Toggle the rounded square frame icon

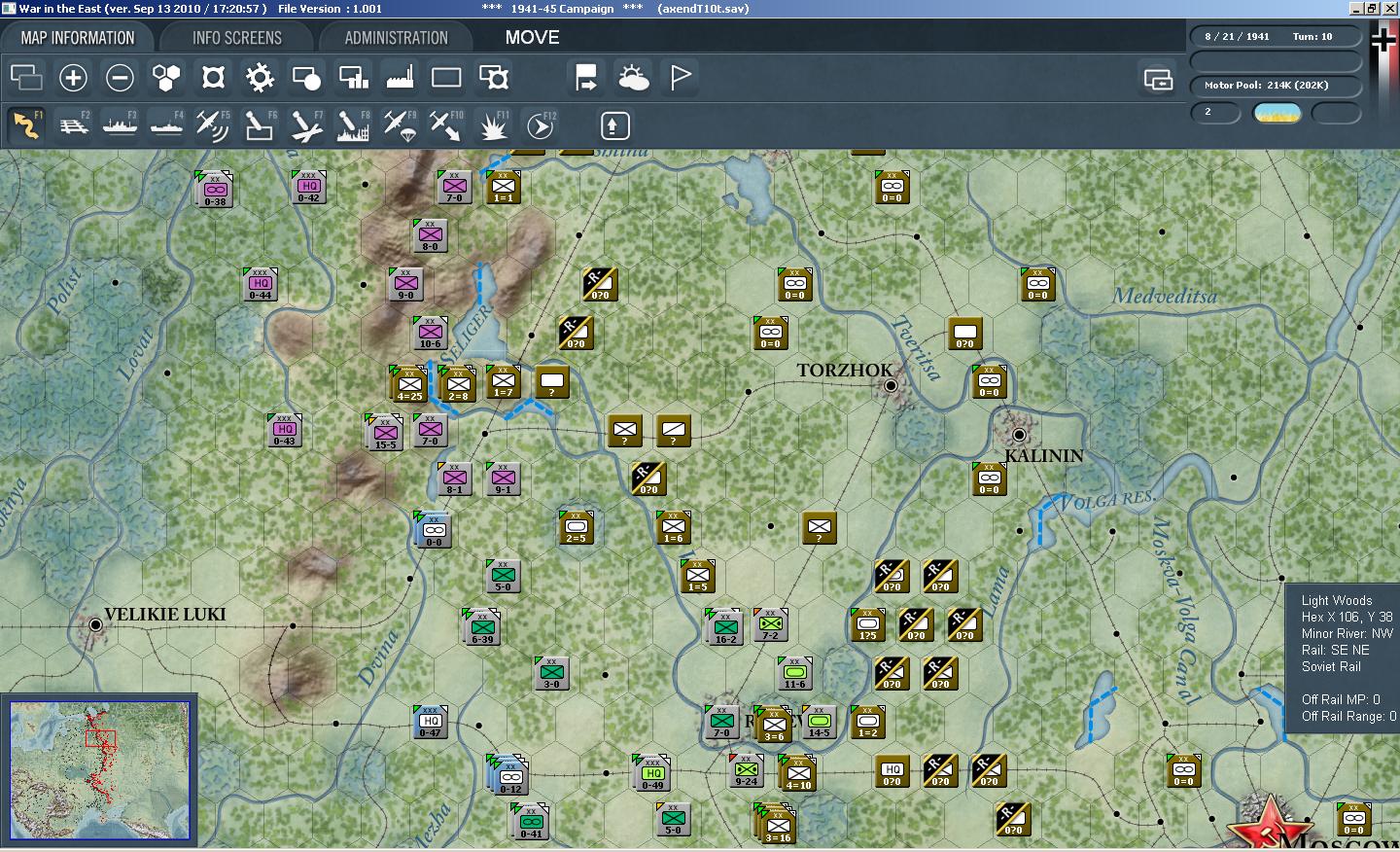pos(213,77)
